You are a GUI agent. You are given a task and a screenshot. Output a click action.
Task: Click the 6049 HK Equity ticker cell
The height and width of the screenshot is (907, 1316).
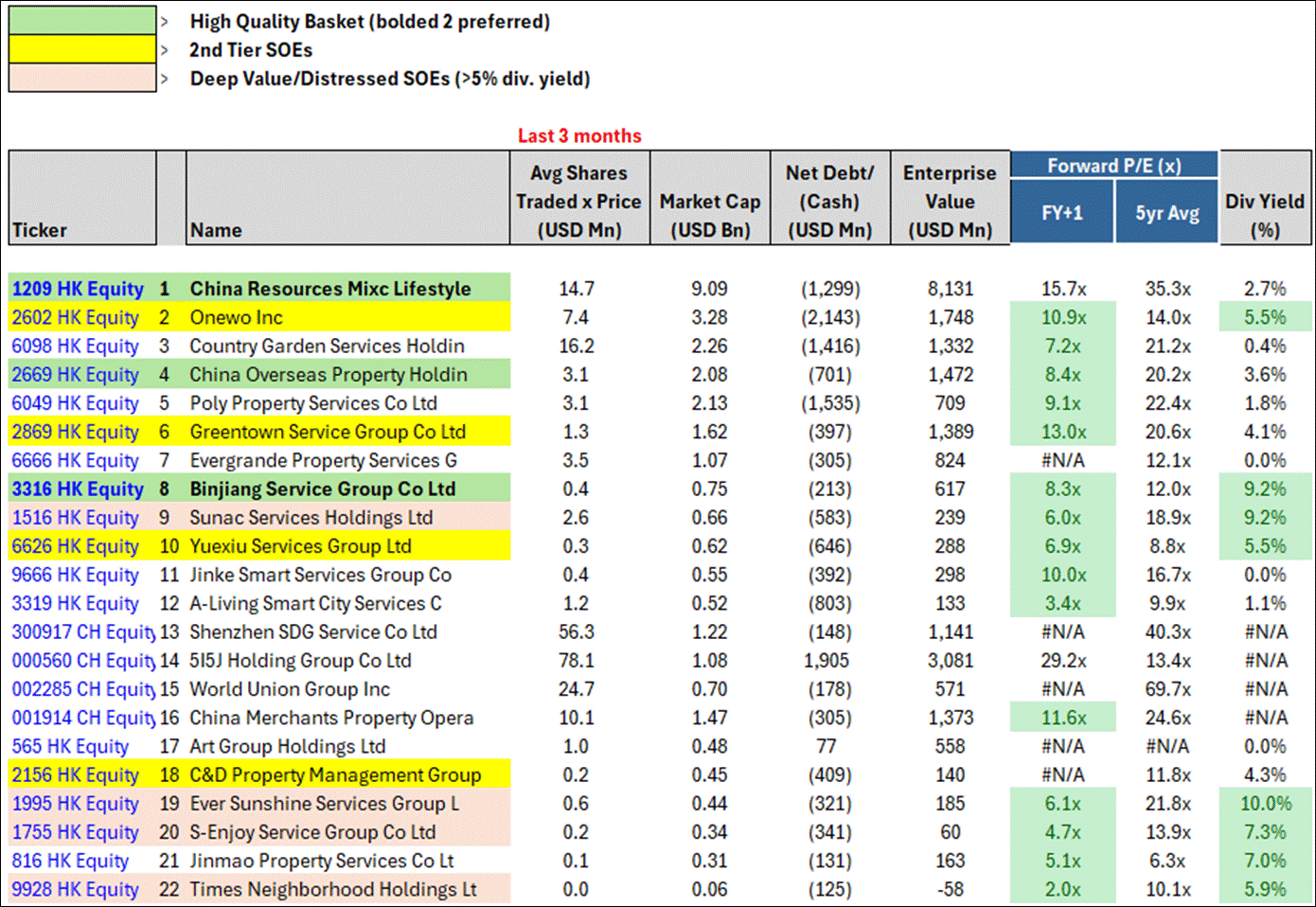(x=82, y=403)
